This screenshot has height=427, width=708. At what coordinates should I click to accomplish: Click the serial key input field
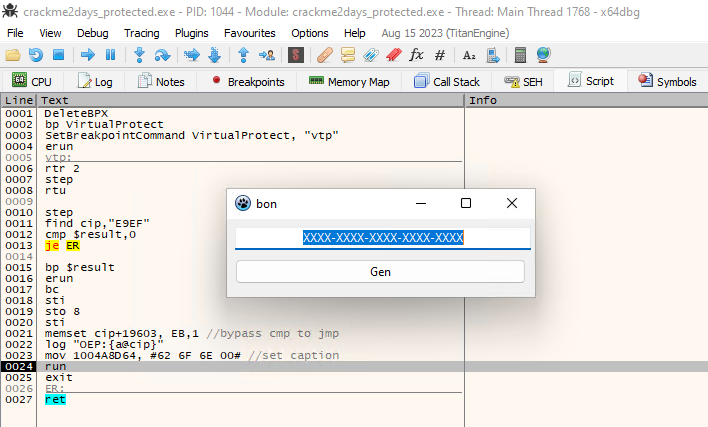tap(382, 238)
